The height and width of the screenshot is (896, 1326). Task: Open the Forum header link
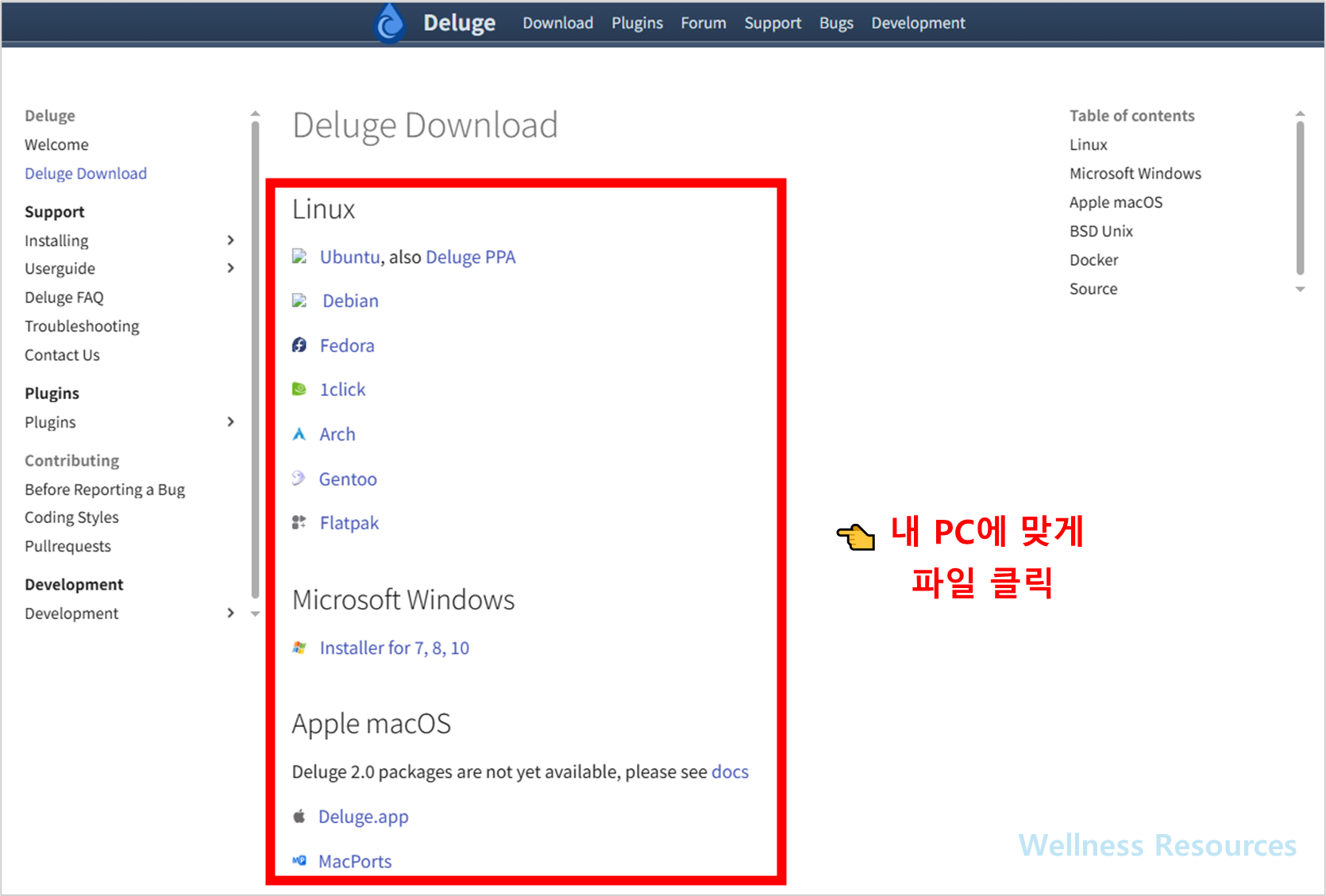click(703, 23)
